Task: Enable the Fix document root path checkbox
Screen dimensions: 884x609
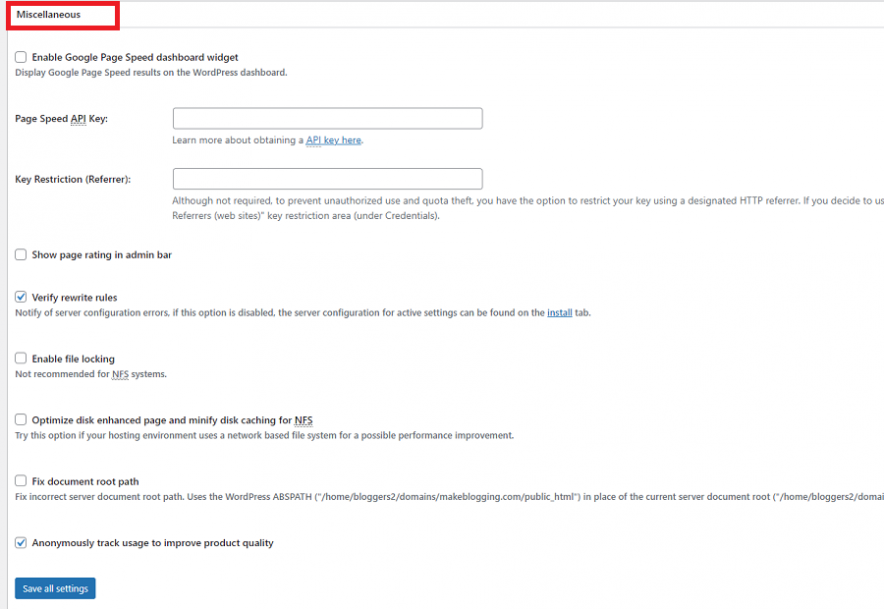Action: pos(21,481)
